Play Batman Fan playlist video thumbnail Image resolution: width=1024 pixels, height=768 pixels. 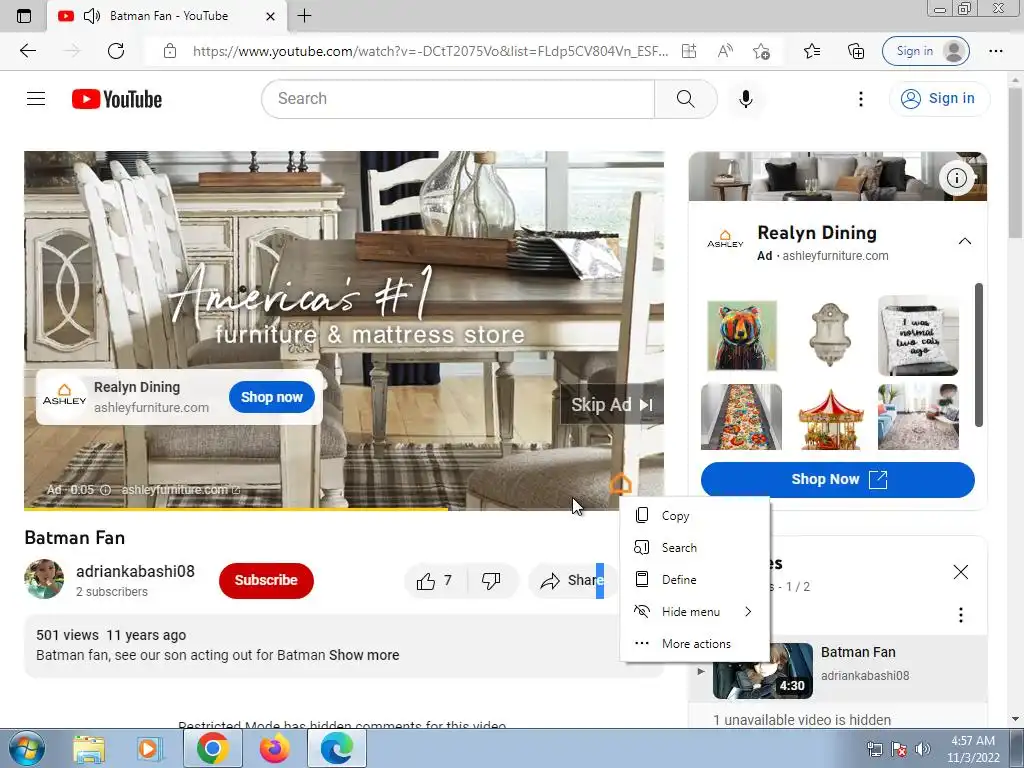(763, 671)
